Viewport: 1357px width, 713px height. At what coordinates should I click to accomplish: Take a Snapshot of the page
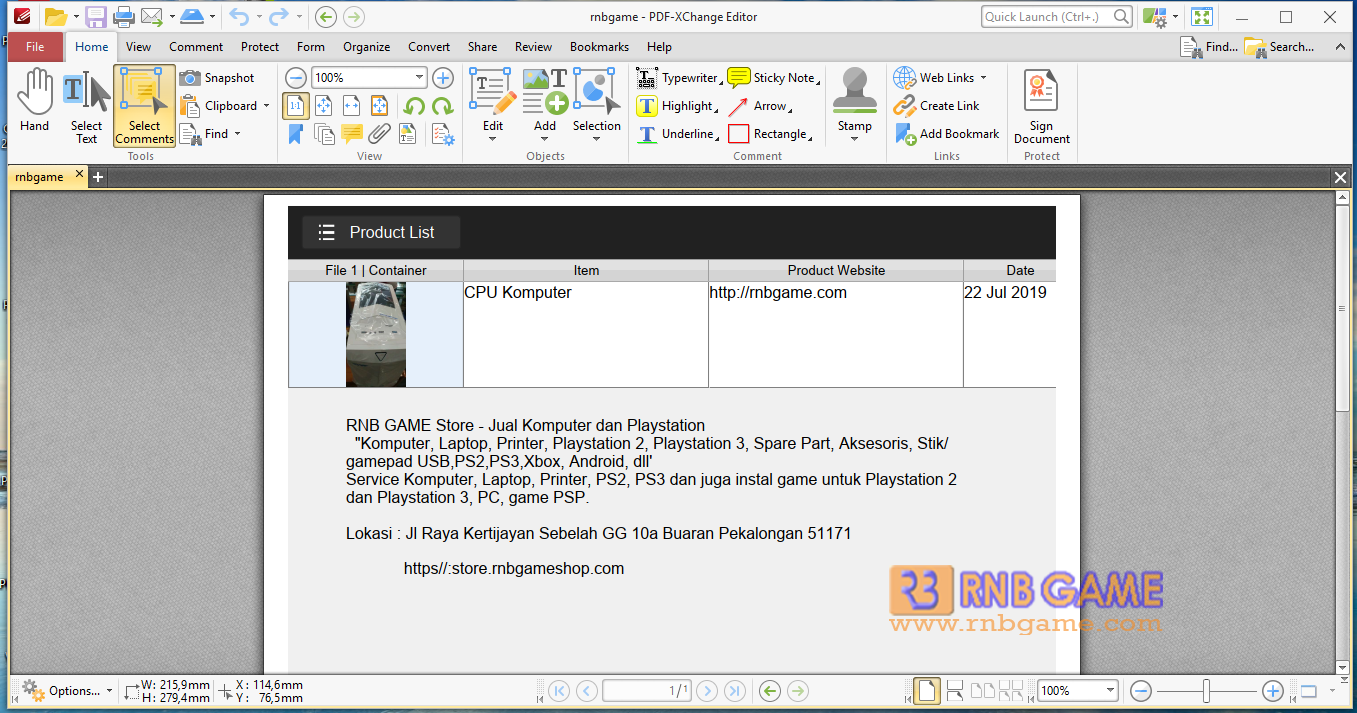(217, 78)
